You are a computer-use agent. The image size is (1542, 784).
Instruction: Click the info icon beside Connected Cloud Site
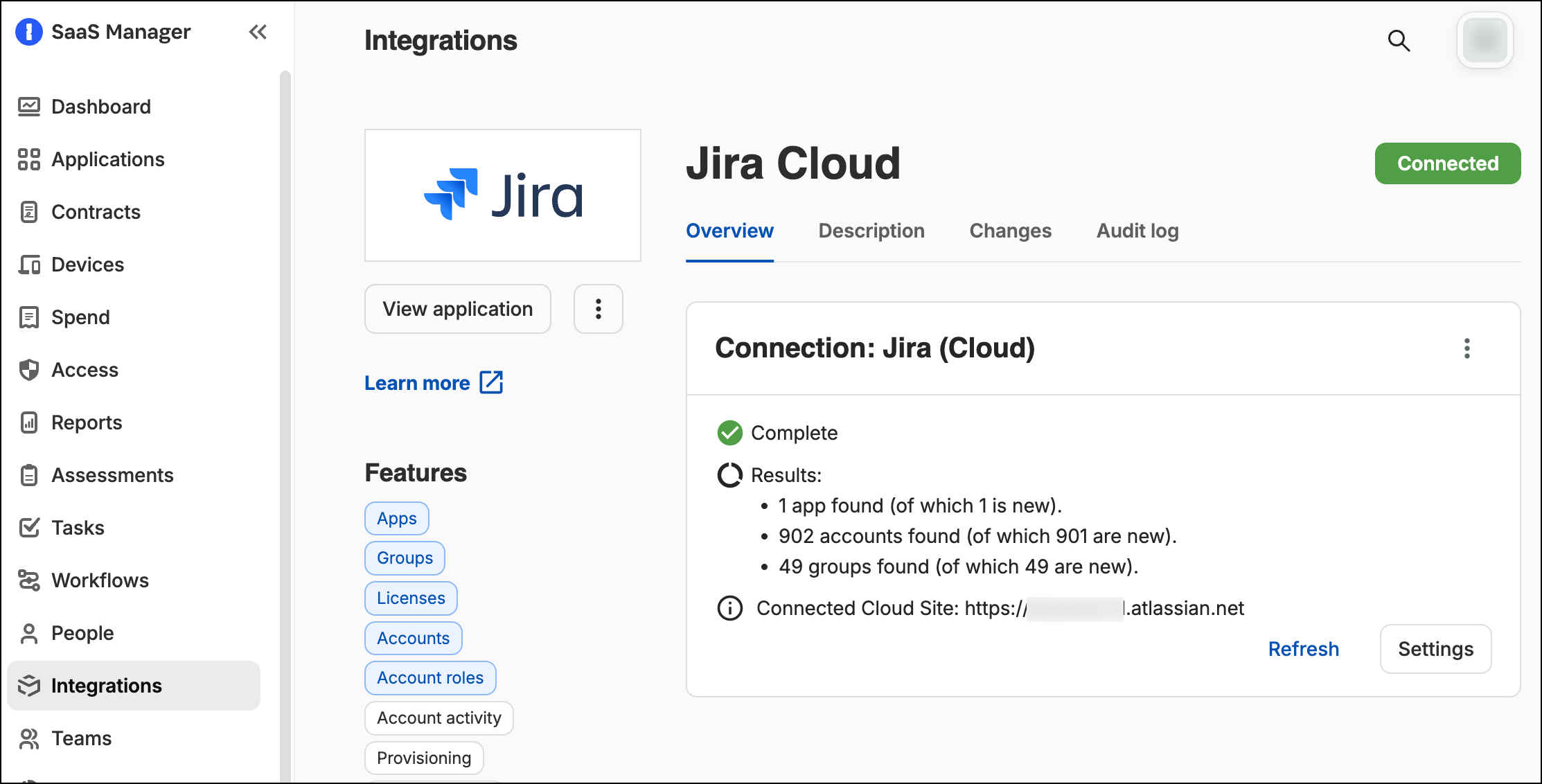coord(729,608)
